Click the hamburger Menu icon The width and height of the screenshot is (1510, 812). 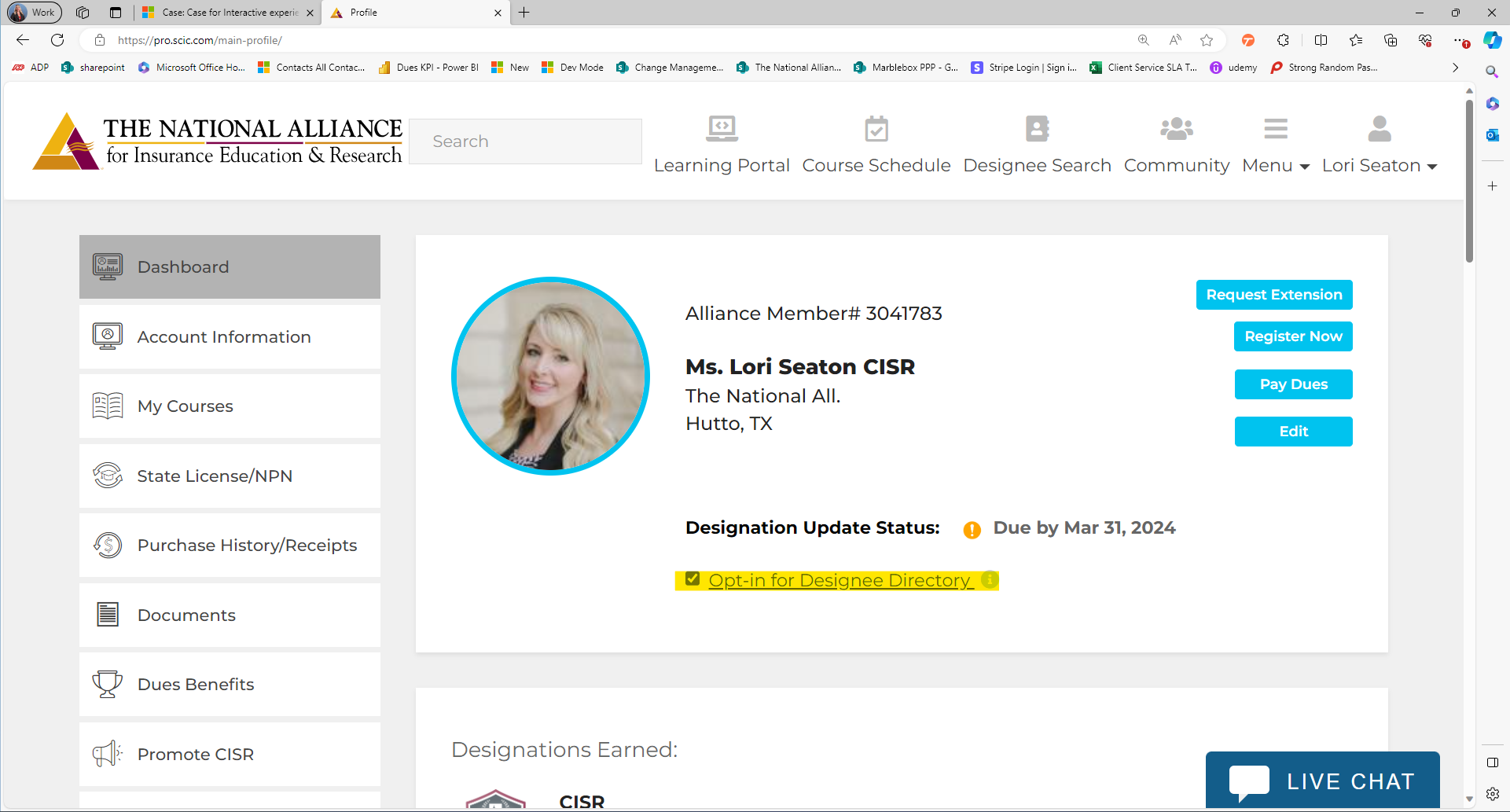(x=1276, y=128)
